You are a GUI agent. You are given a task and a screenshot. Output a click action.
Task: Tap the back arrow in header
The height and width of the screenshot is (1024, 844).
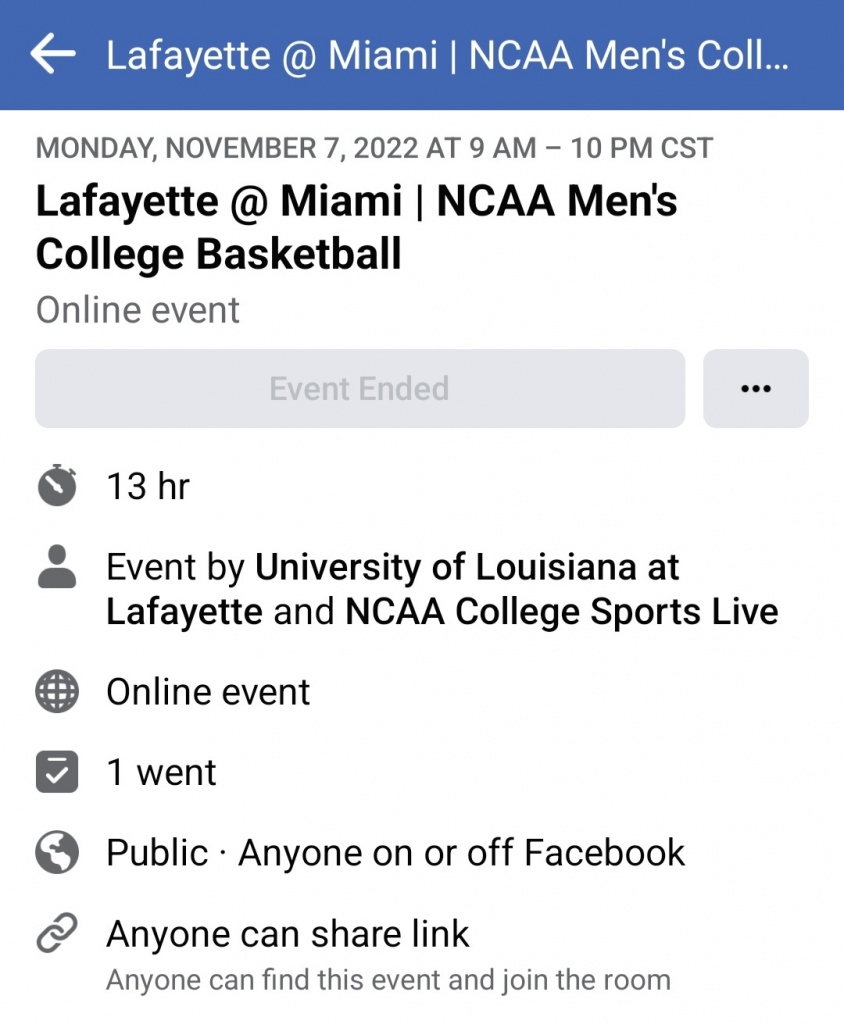coord(53,54)
